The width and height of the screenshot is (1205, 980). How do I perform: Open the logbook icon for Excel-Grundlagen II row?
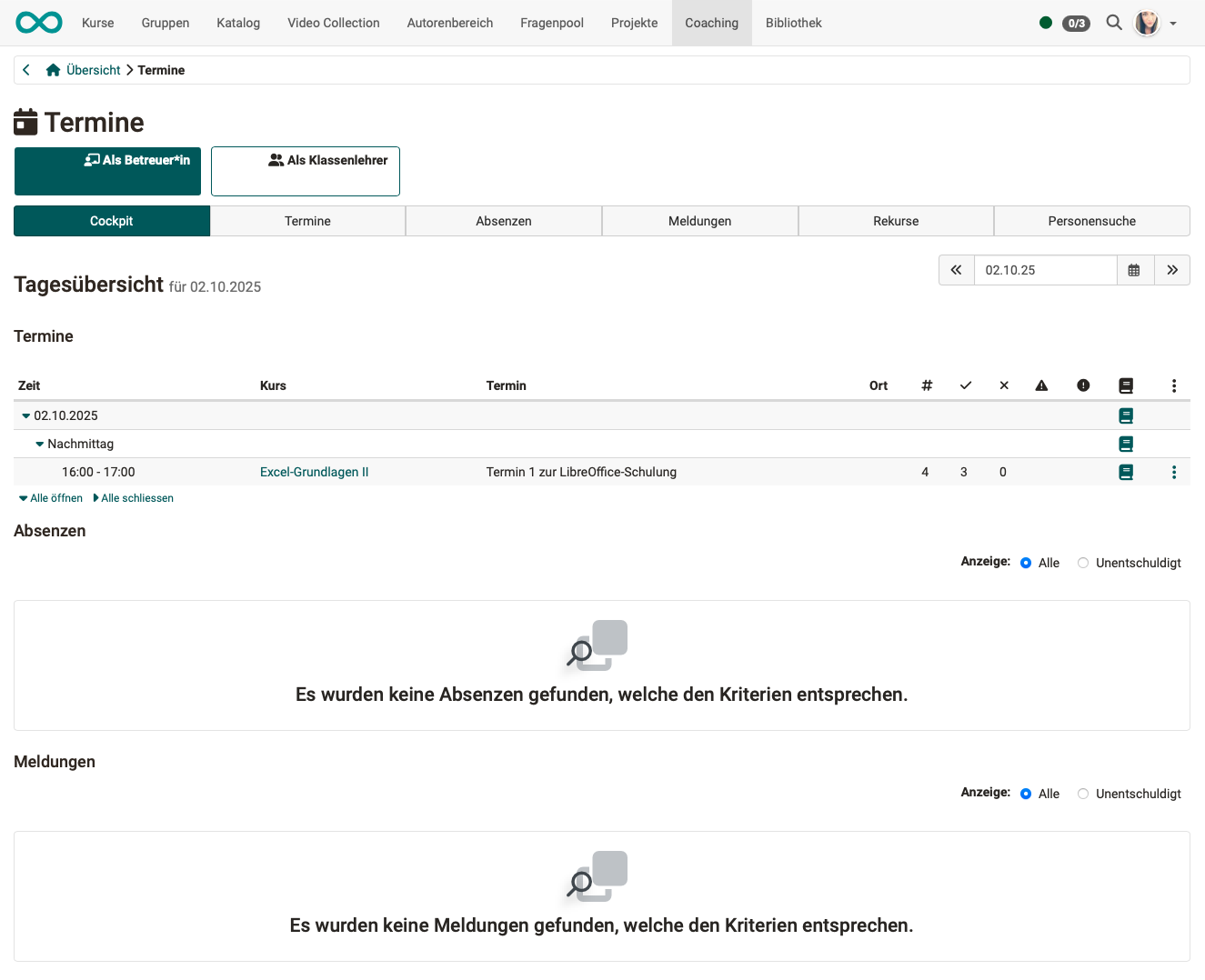point(1126,472)
